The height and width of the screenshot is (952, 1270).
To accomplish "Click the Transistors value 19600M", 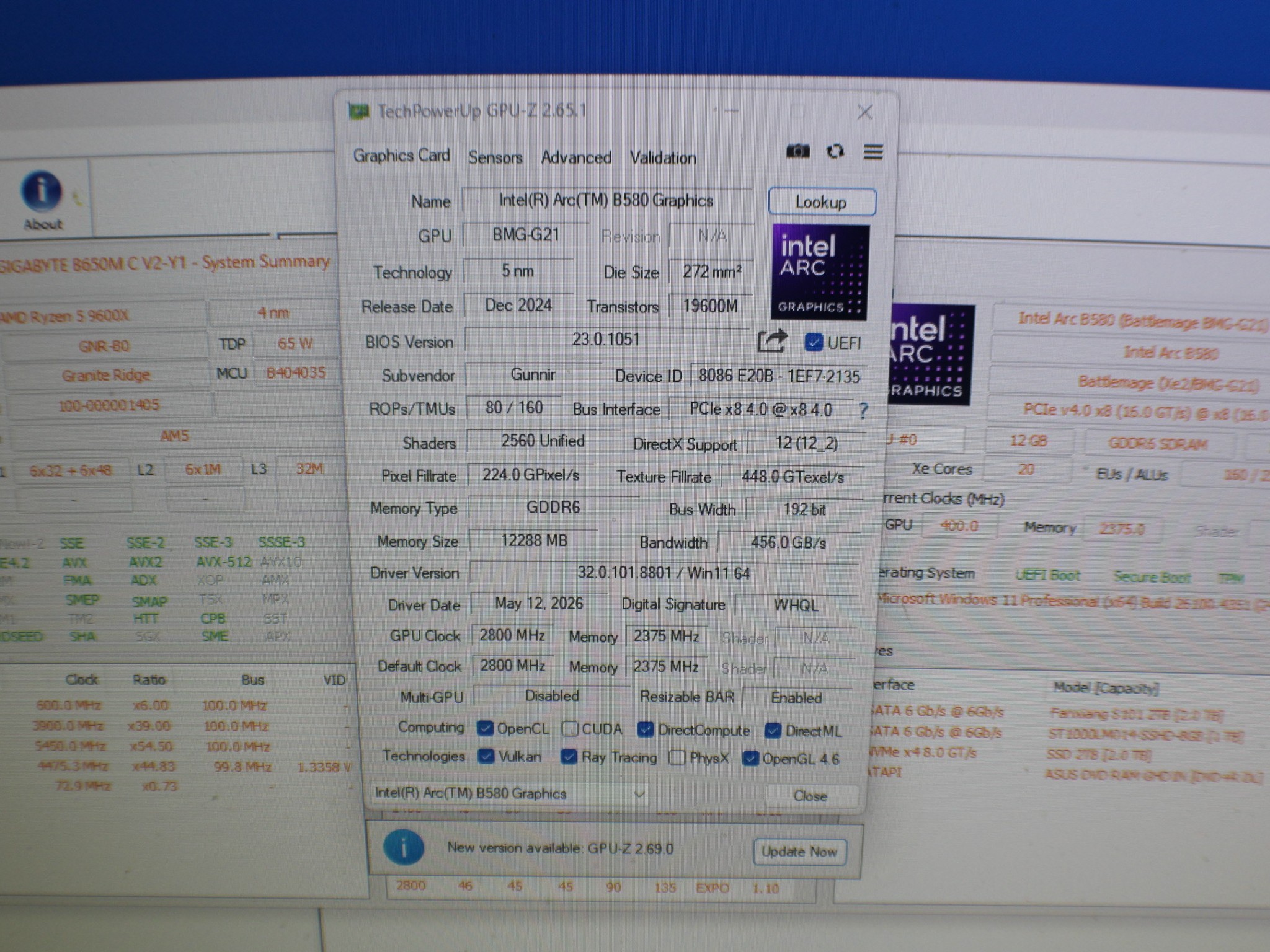I will coord(711,306).
